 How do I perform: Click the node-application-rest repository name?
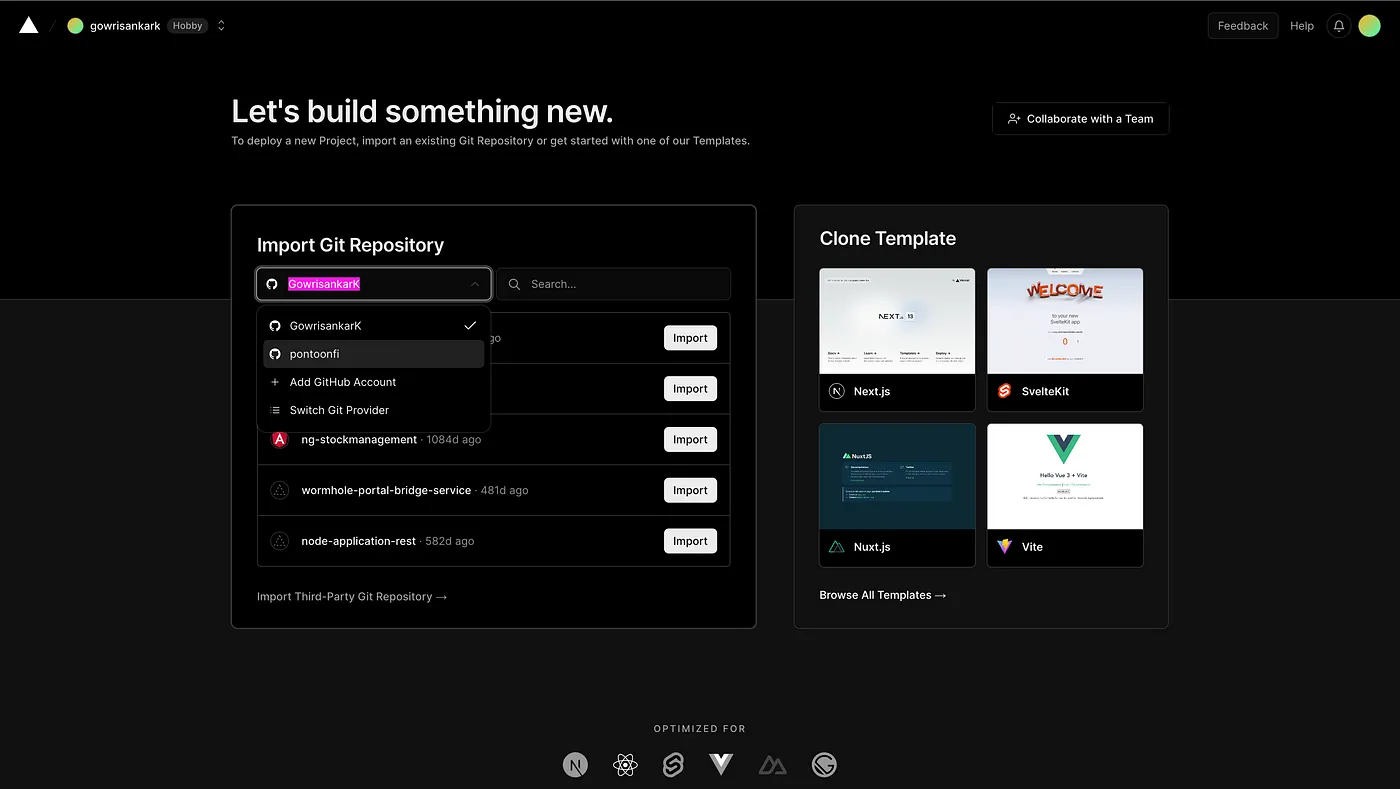[358, 541]
